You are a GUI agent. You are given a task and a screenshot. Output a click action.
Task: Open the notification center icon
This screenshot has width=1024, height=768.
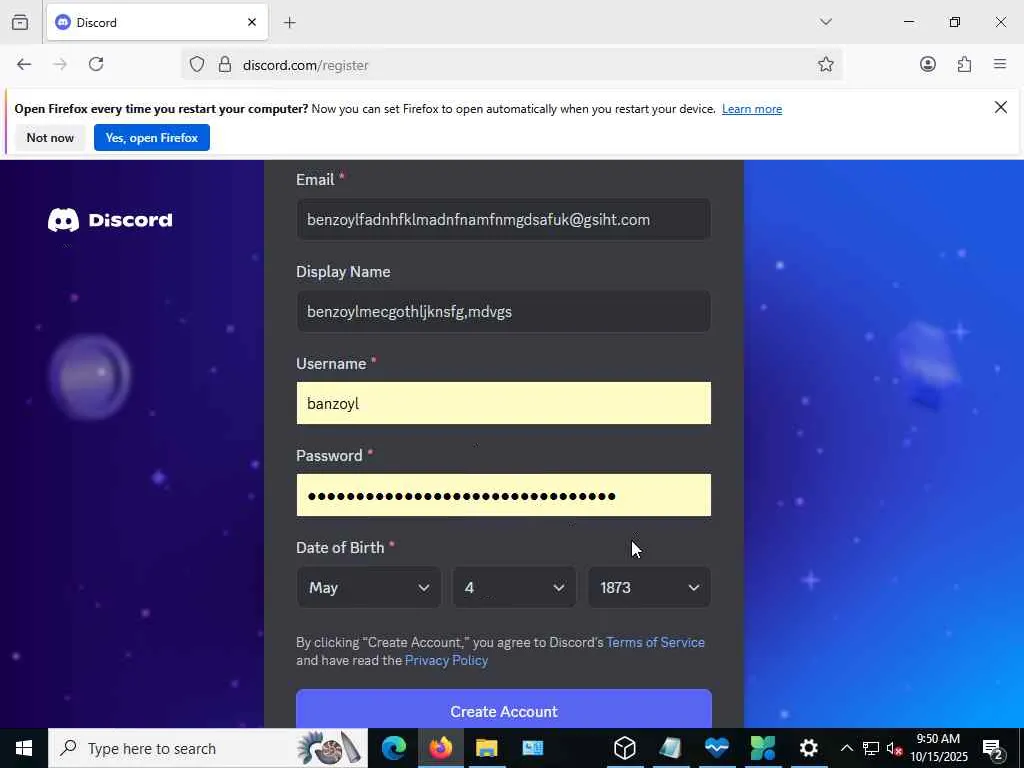tap(993, 748)
